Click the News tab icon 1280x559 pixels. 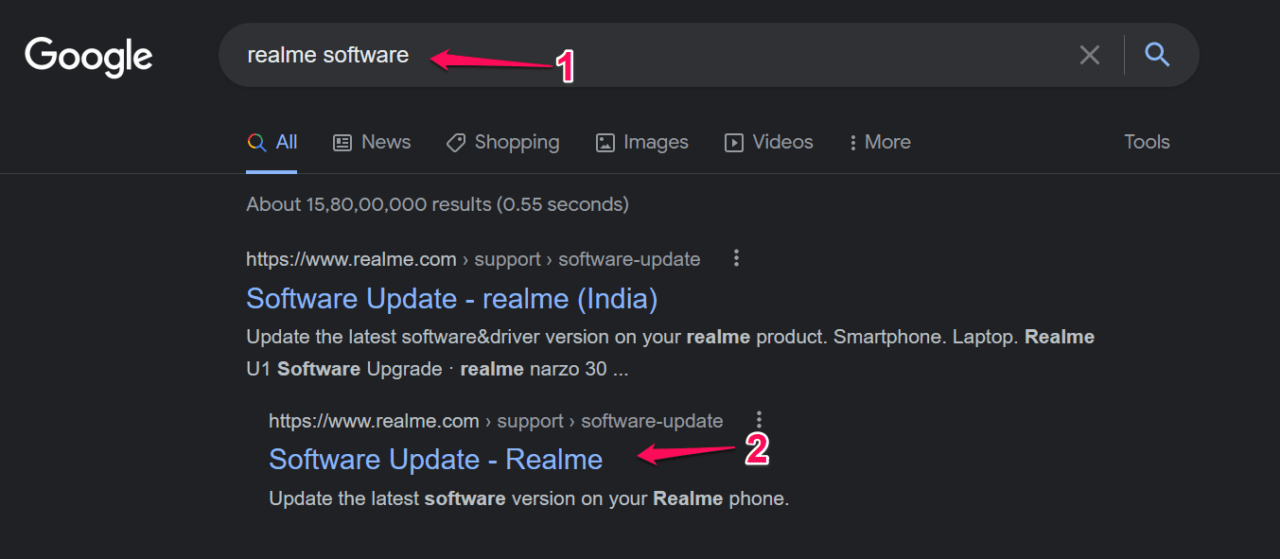(x=342, y=142)
